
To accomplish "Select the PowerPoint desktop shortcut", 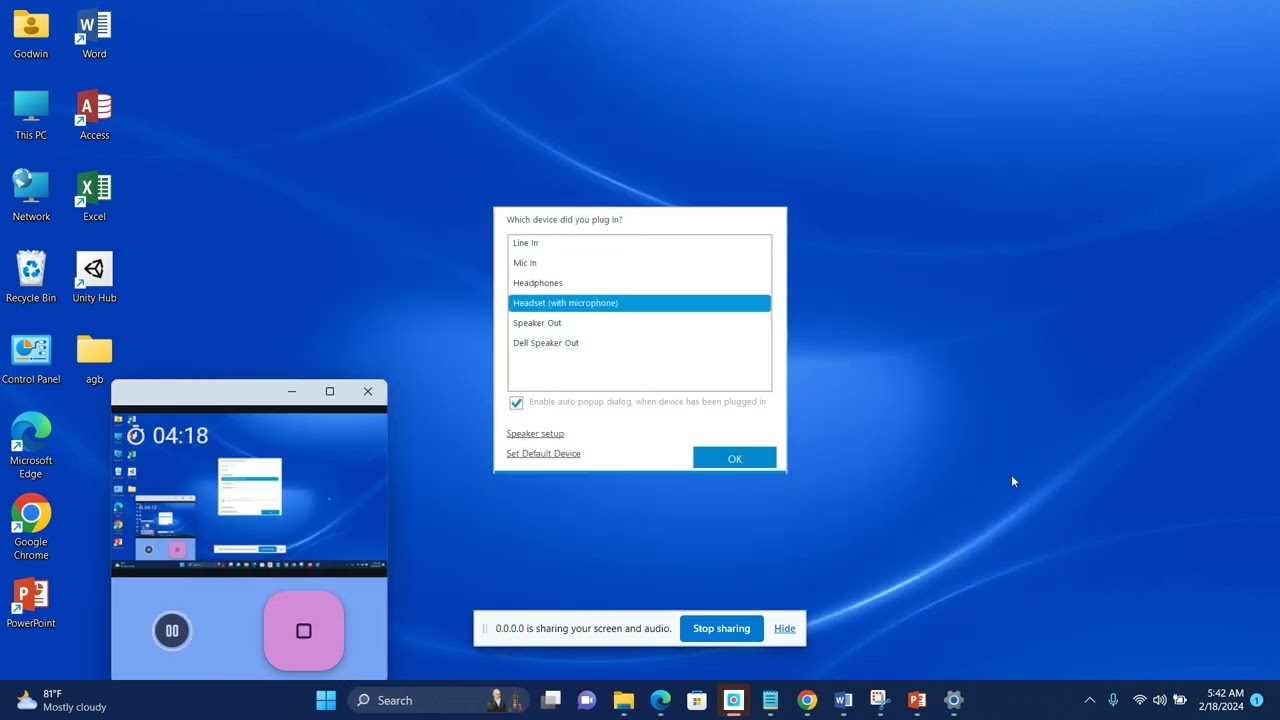I will [31, 603].
